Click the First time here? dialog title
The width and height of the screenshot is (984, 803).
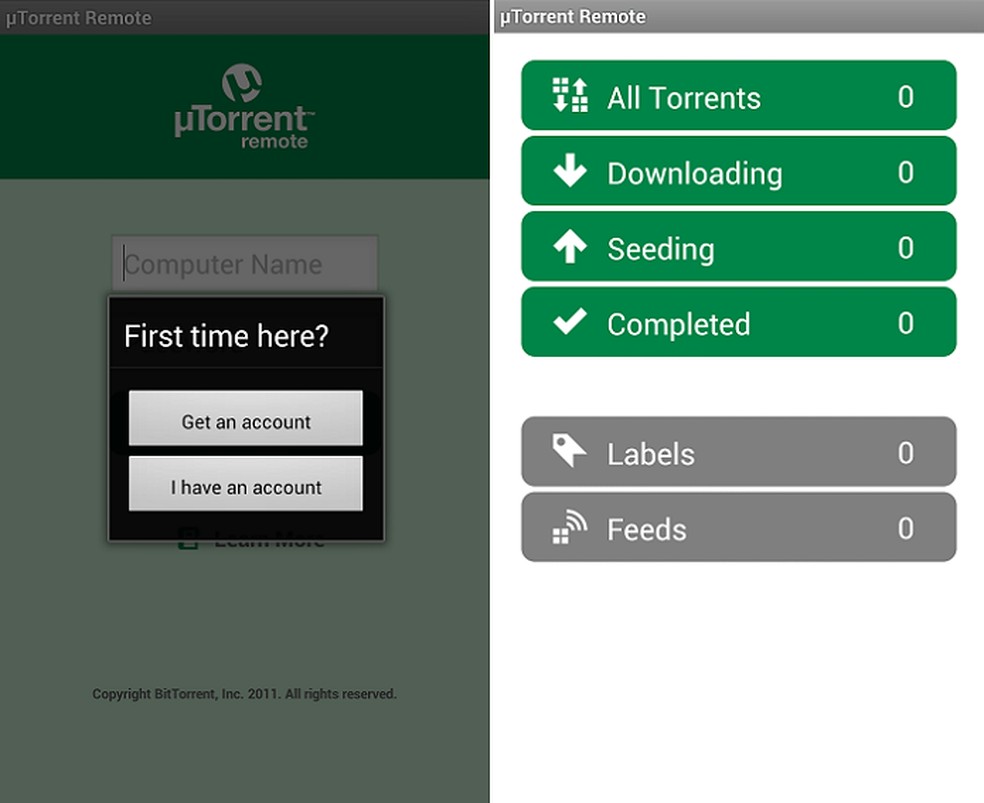pos(226,336)
